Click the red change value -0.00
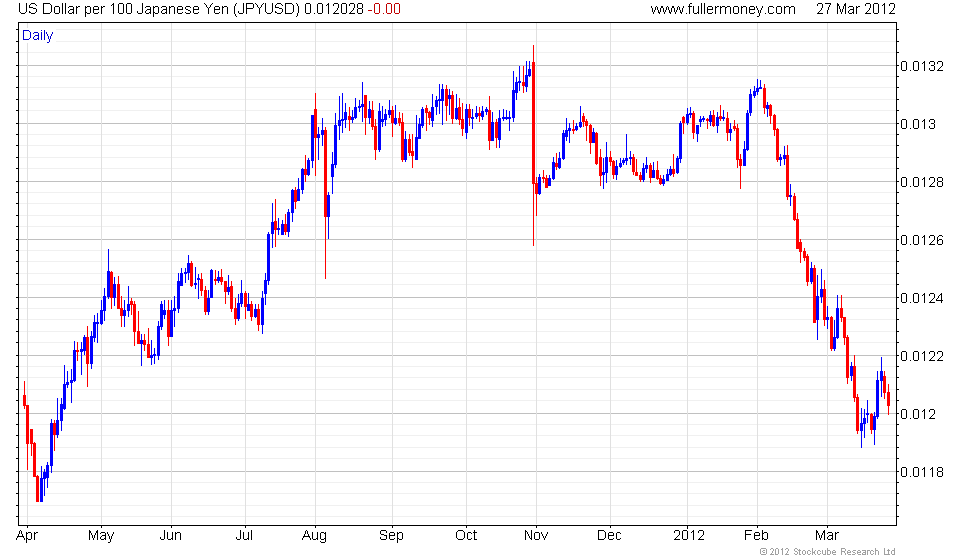This screenshot has height=560, width=980. pos(384,9)
